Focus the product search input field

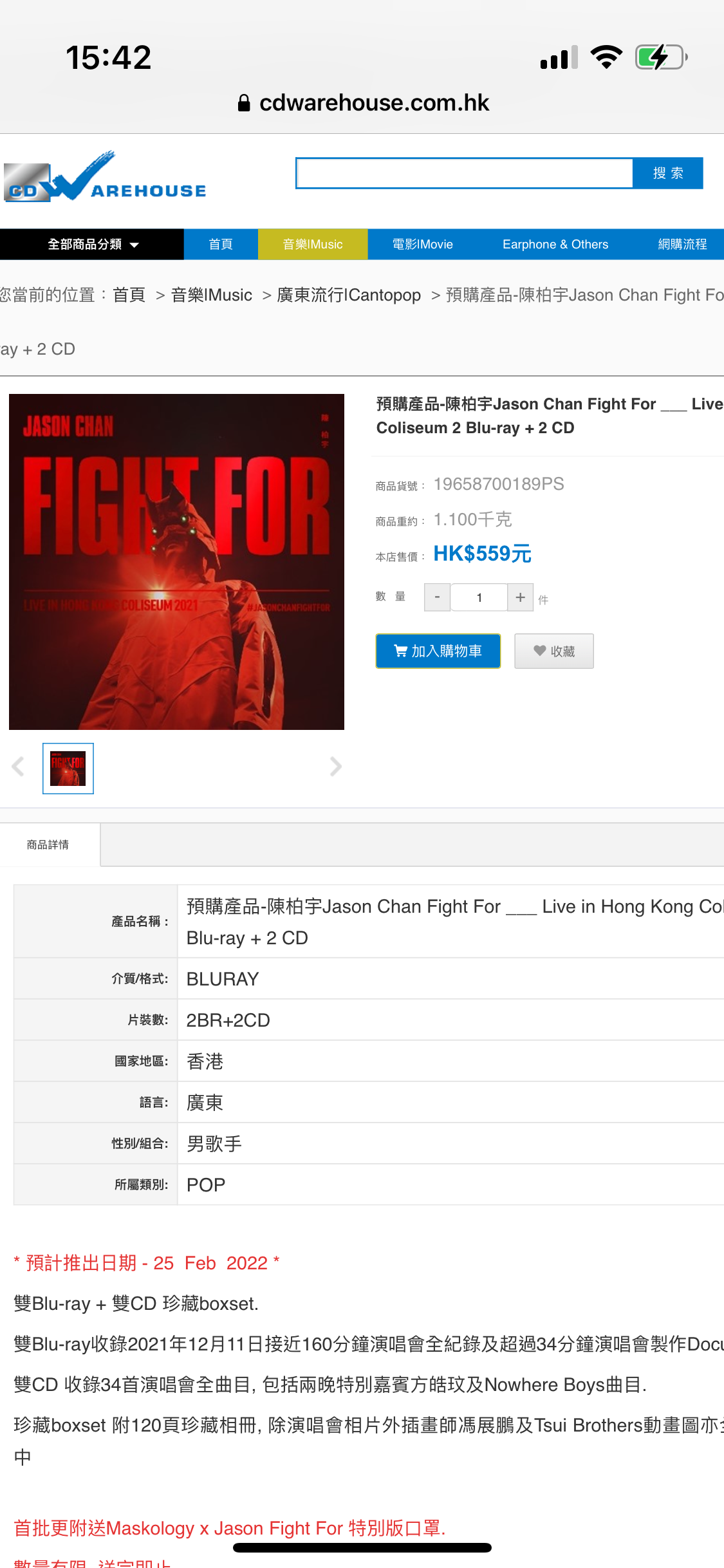click(465, 173)
